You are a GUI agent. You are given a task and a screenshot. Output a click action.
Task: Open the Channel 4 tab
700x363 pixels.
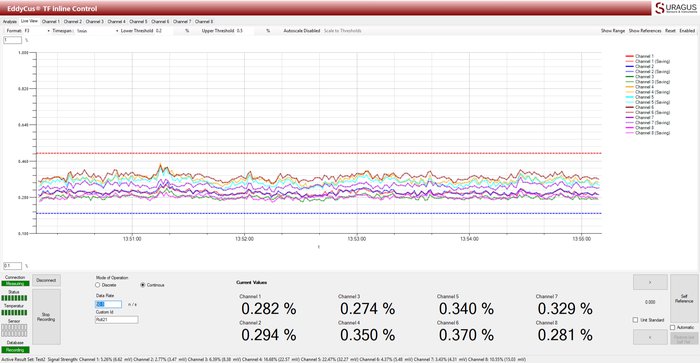pos(116,21)
